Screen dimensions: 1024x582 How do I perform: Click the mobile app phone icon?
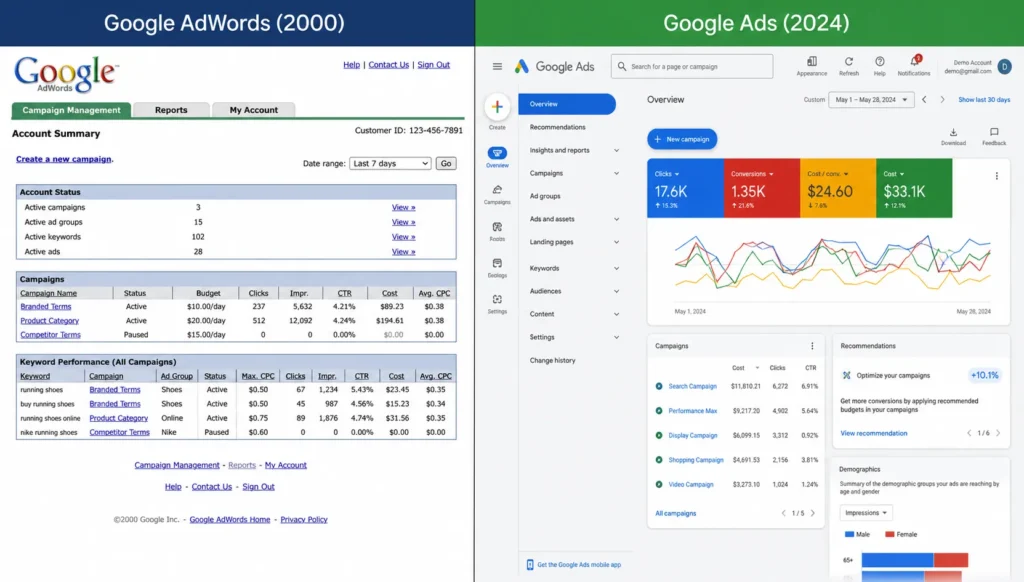click(x=530, y=564)
